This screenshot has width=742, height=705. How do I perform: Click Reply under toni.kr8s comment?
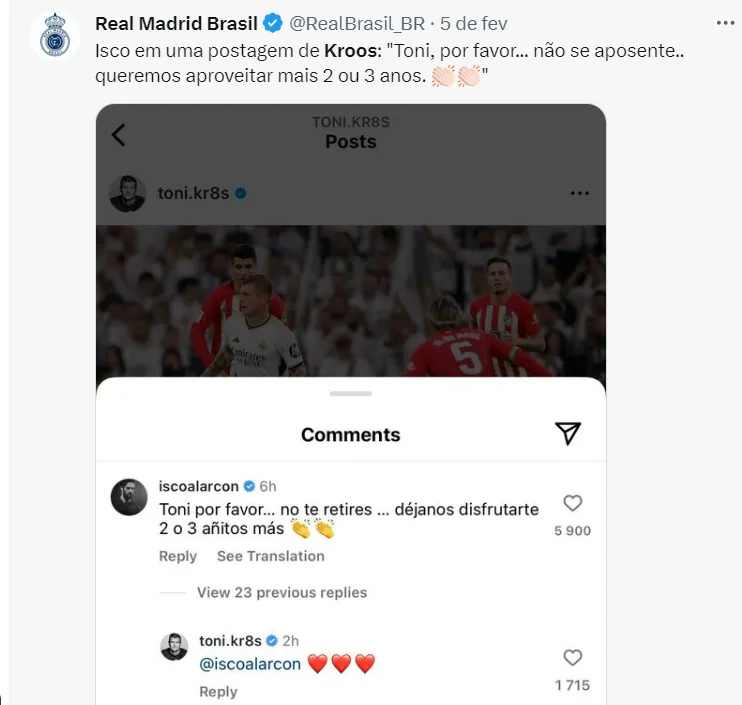point(218,691)
